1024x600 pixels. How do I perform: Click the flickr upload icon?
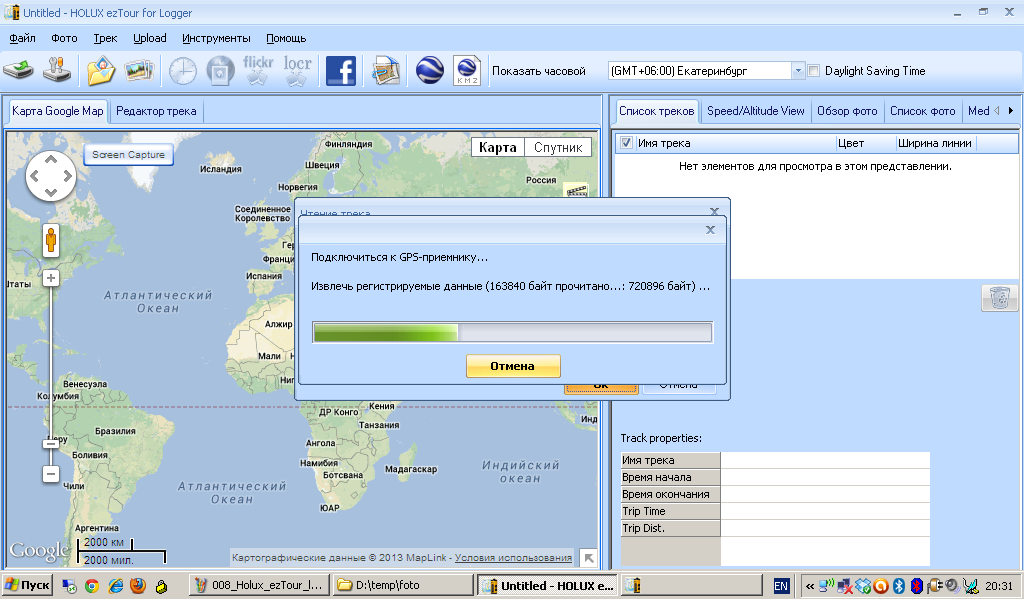pos(258,71)
